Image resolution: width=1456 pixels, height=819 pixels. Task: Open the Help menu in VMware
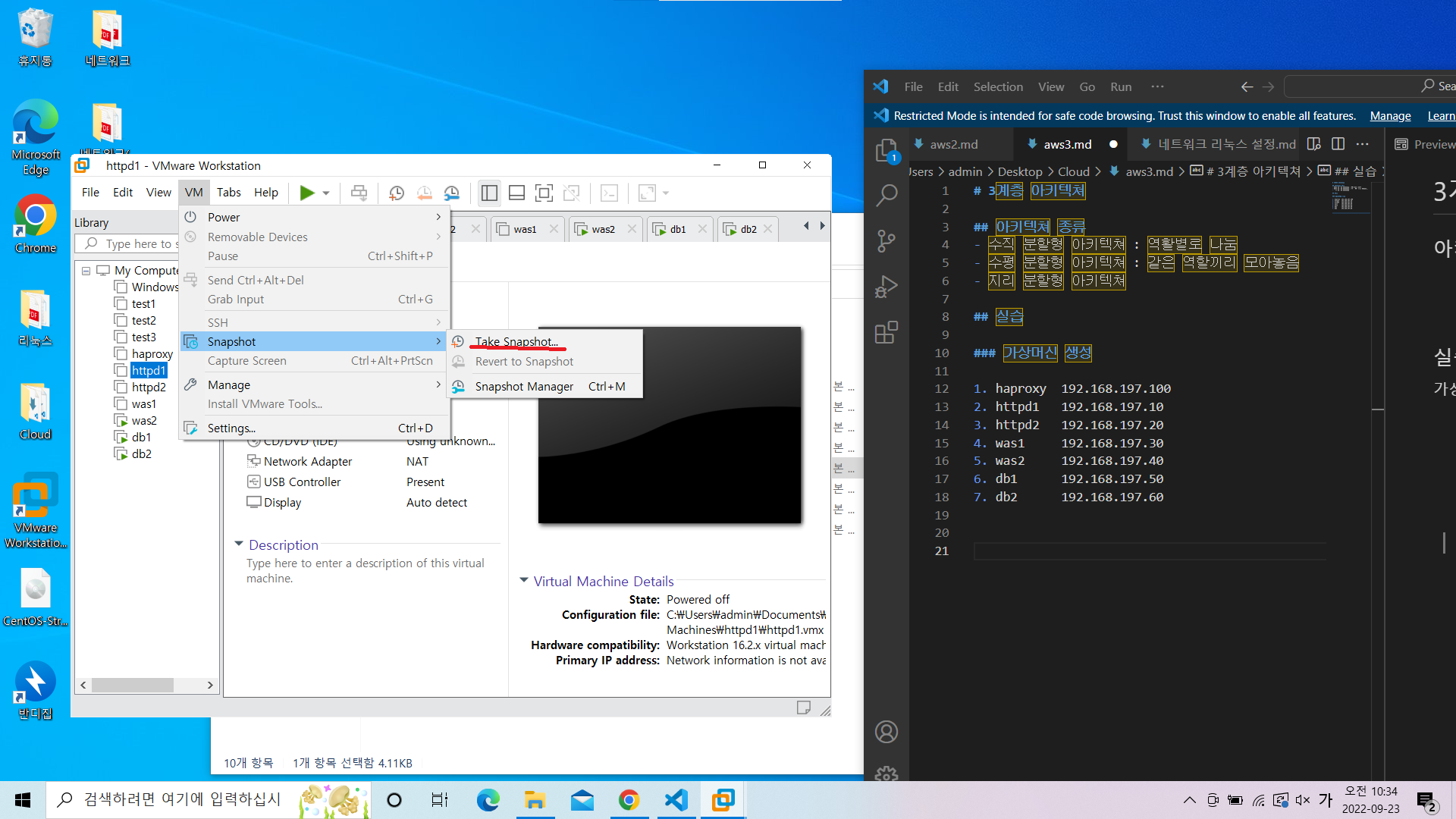coord(265,193)
